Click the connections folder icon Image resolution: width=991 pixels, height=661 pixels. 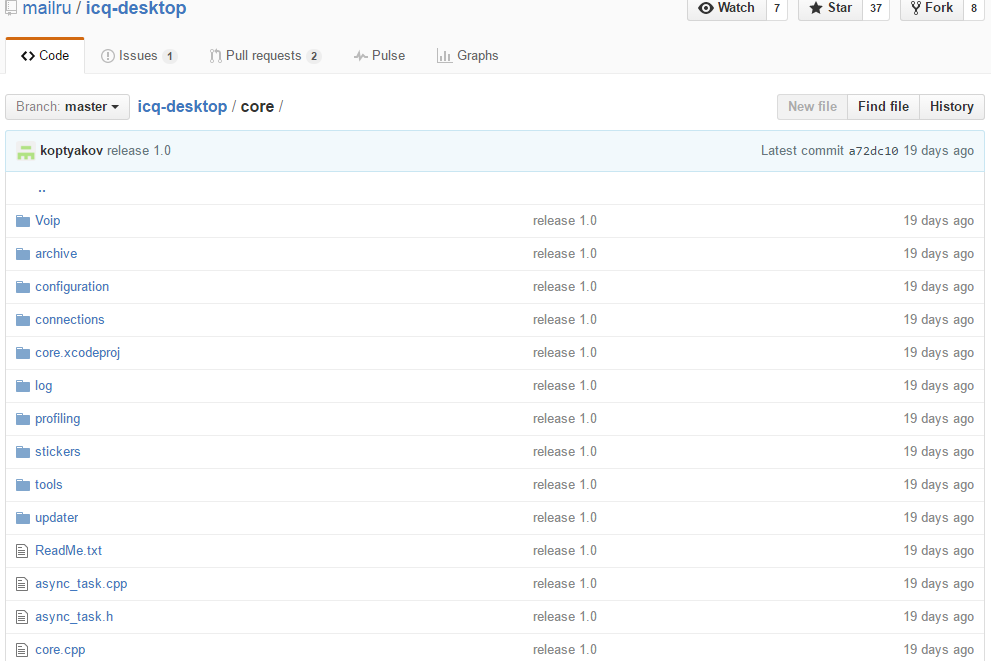23,320
